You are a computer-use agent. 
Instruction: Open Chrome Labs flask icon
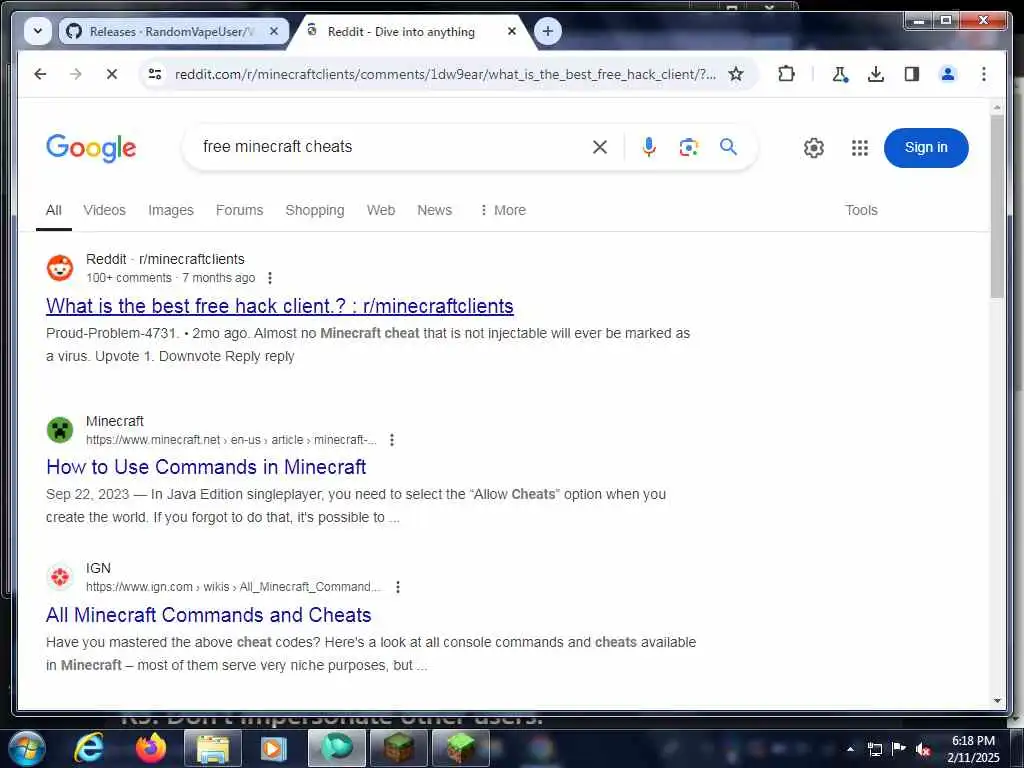pyautogui.click(x=840, y=74)
